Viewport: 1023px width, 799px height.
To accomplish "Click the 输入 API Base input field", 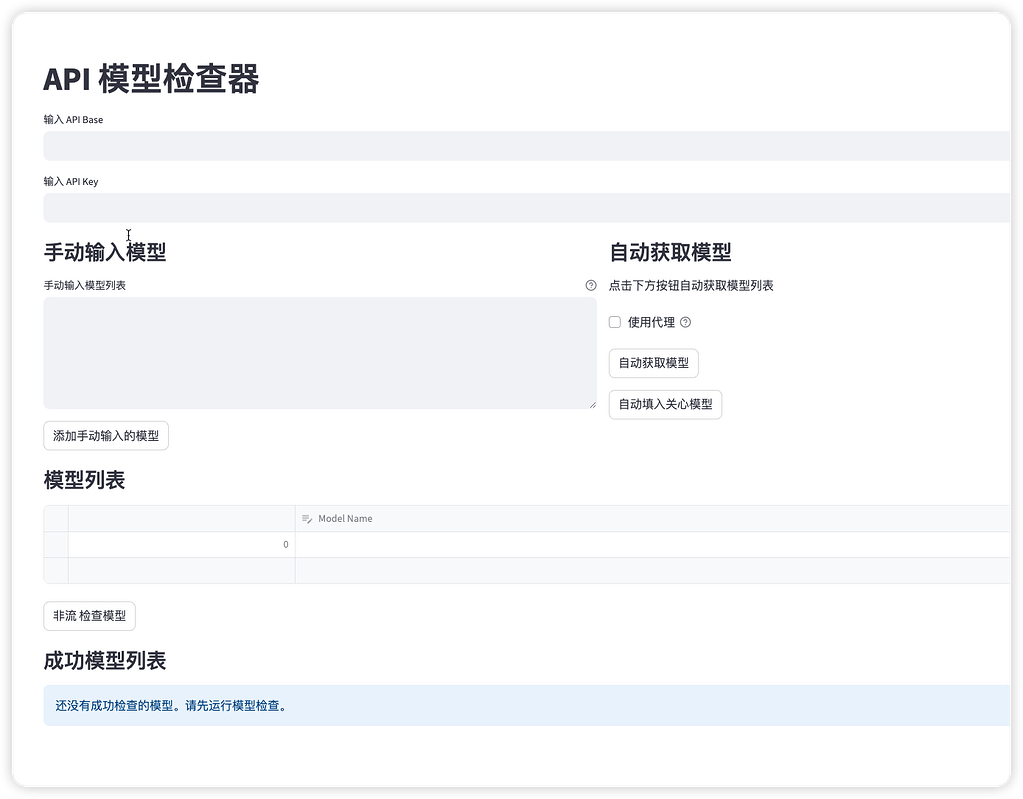I will 527,145.
